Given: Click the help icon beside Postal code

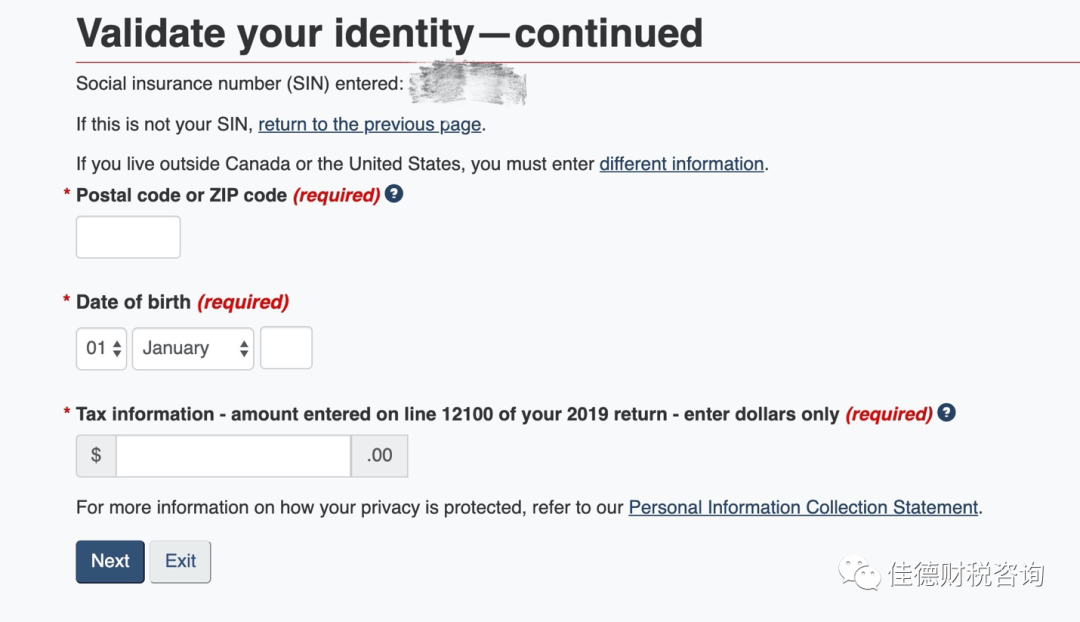Looking at the screenshot, I should tap(394, 194).
